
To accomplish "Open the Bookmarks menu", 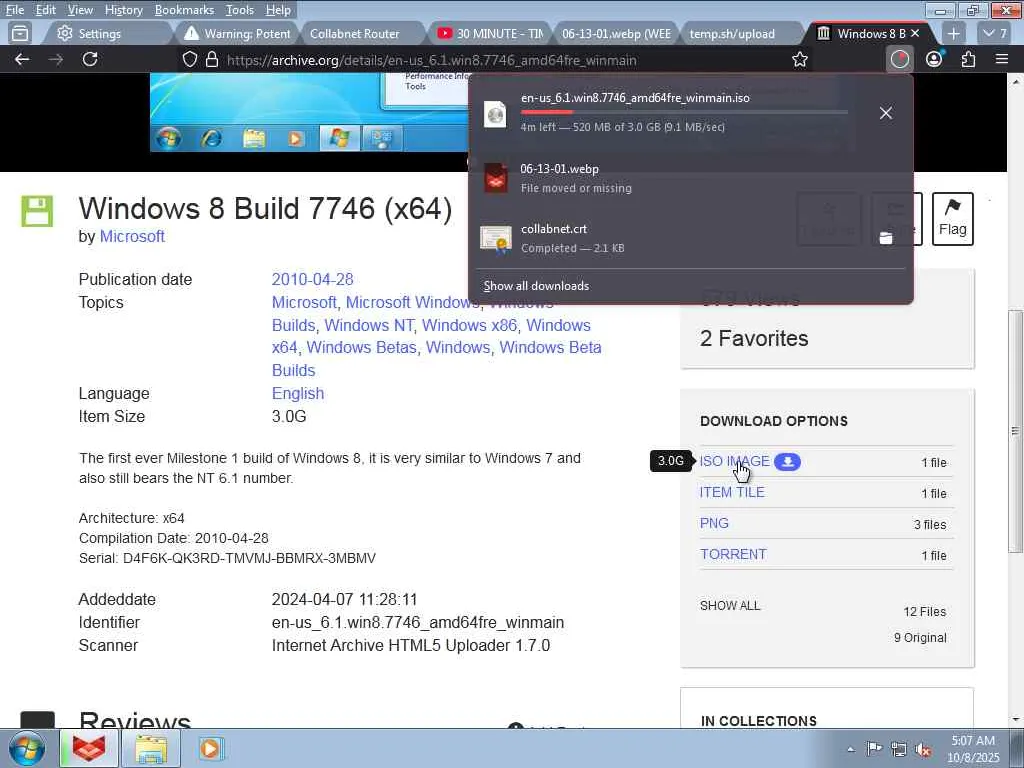I will point(184,10).
